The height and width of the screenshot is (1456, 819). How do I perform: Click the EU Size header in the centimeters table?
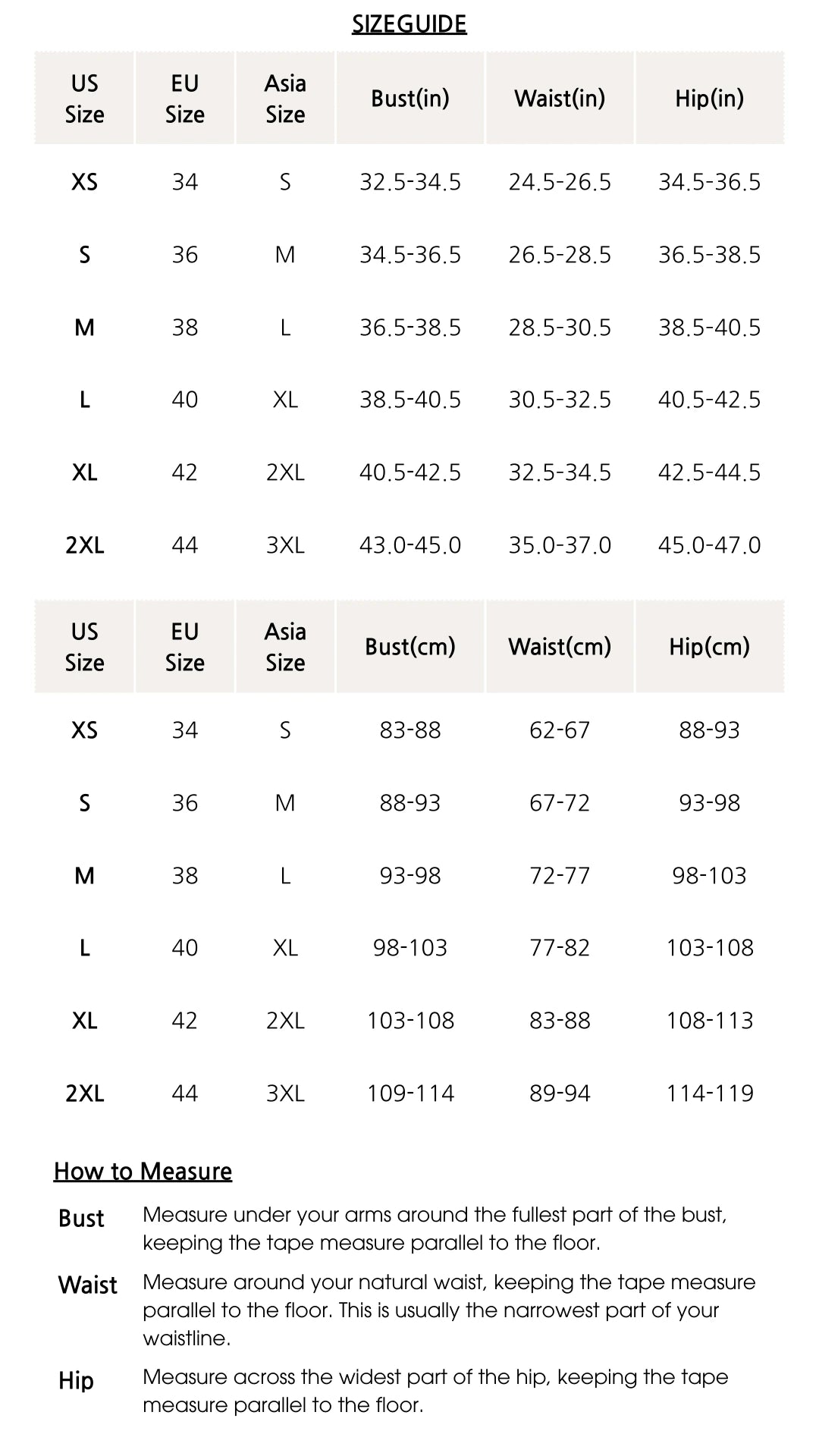coord(185,647)
